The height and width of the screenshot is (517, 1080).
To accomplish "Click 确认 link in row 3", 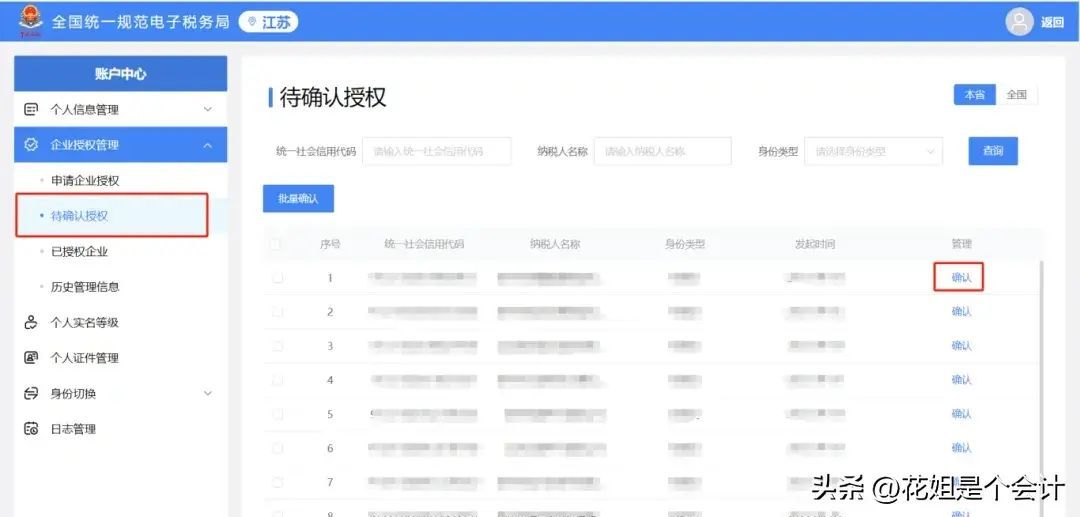I will tap(962, 346).
